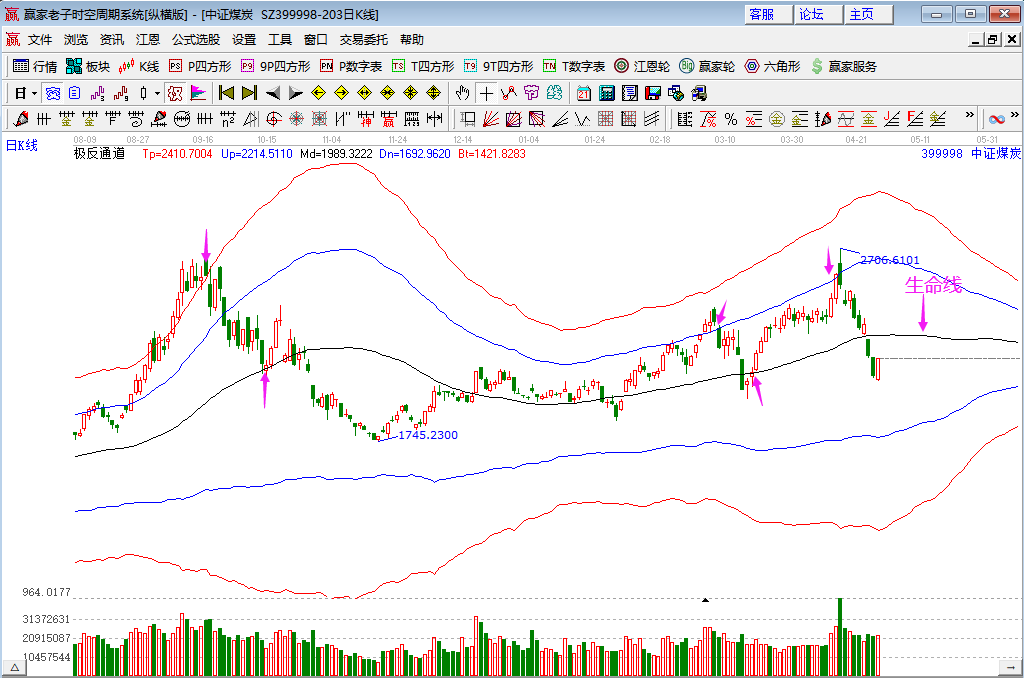
Task: Open the 交易委托 menu
Action: 364,40
